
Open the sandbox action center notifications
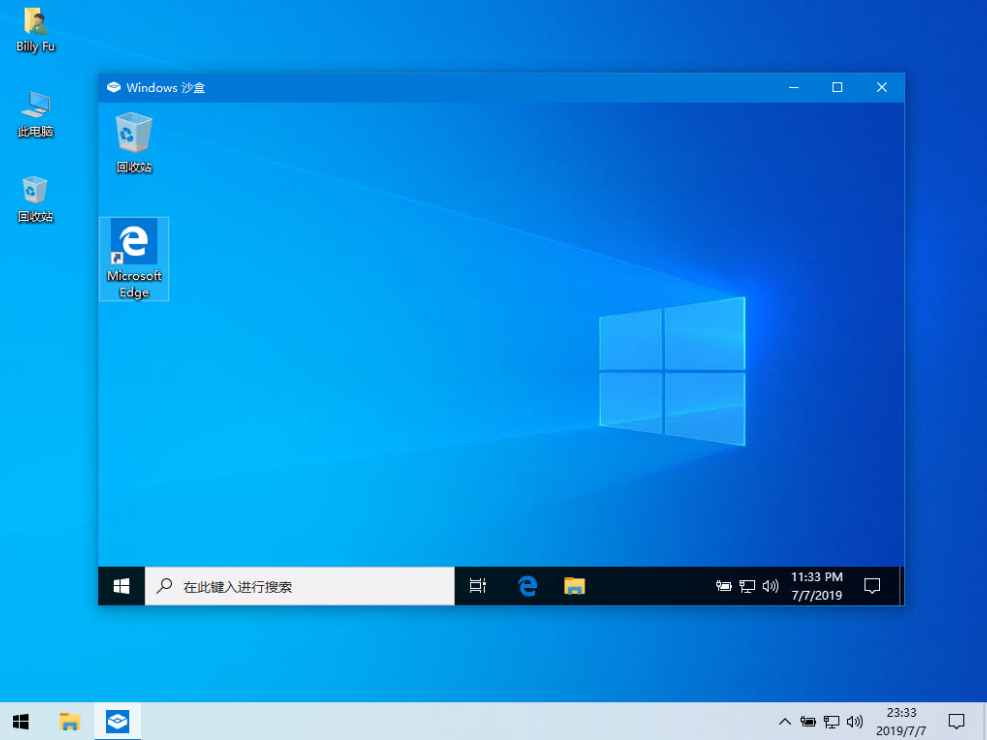point(872,586)
